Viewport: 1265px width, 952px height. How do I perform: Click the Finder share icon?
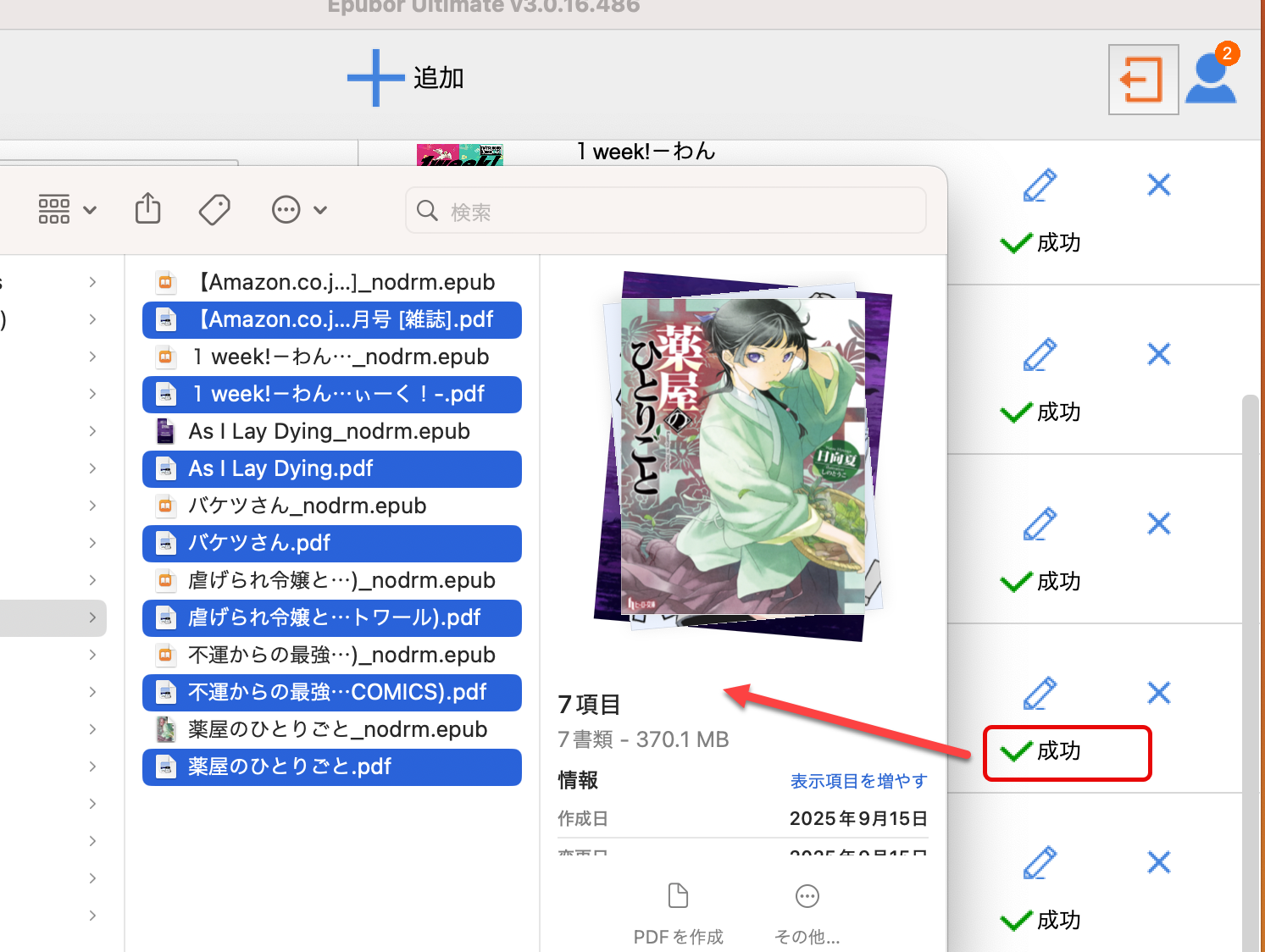pos(148,208)
